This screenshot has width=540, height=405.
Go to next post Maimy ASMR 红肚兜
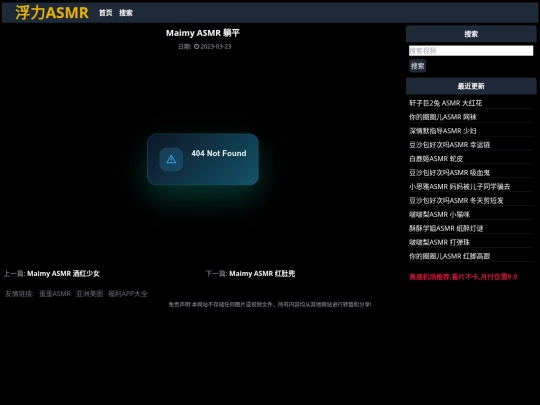click(x=262, y=273)
